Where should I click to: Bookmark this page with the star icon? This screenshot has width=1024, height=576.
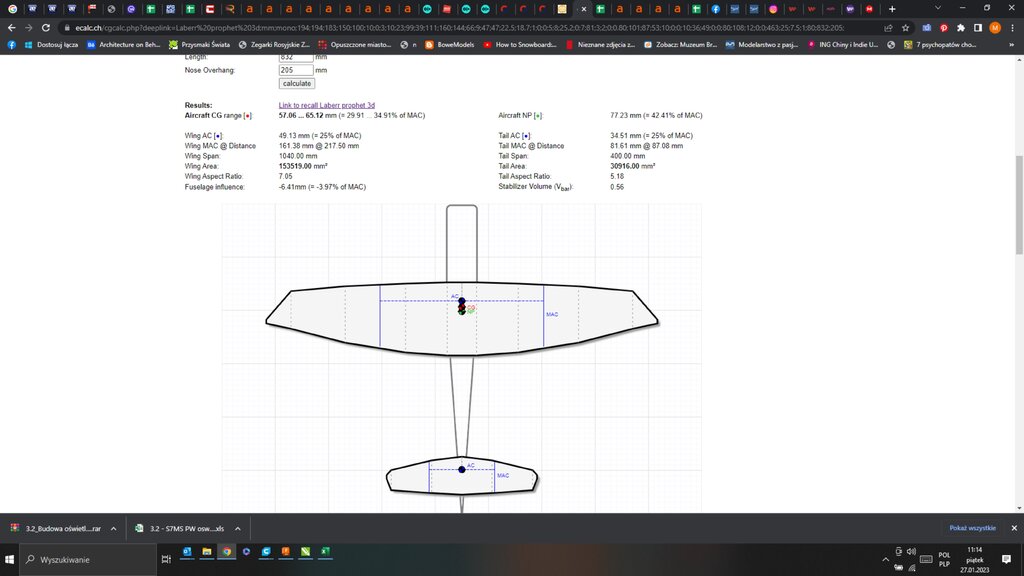[x=905, y=28]
